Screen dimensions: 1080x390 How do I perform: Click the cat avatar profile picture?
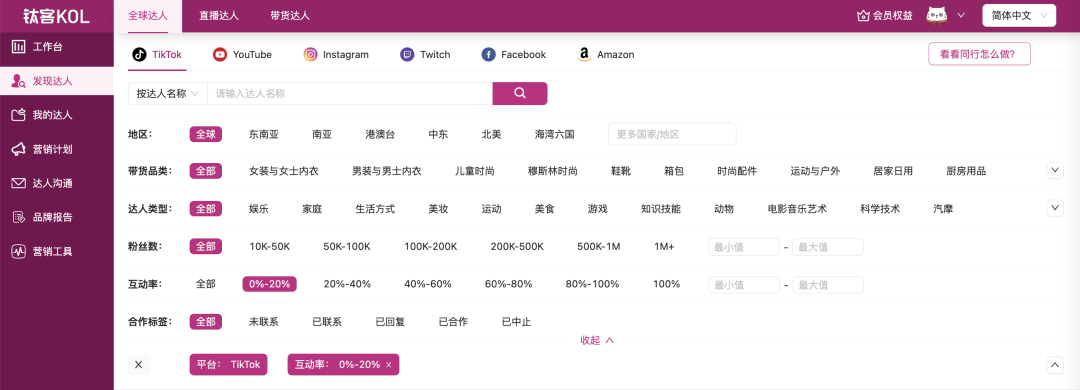click(937, 15)
